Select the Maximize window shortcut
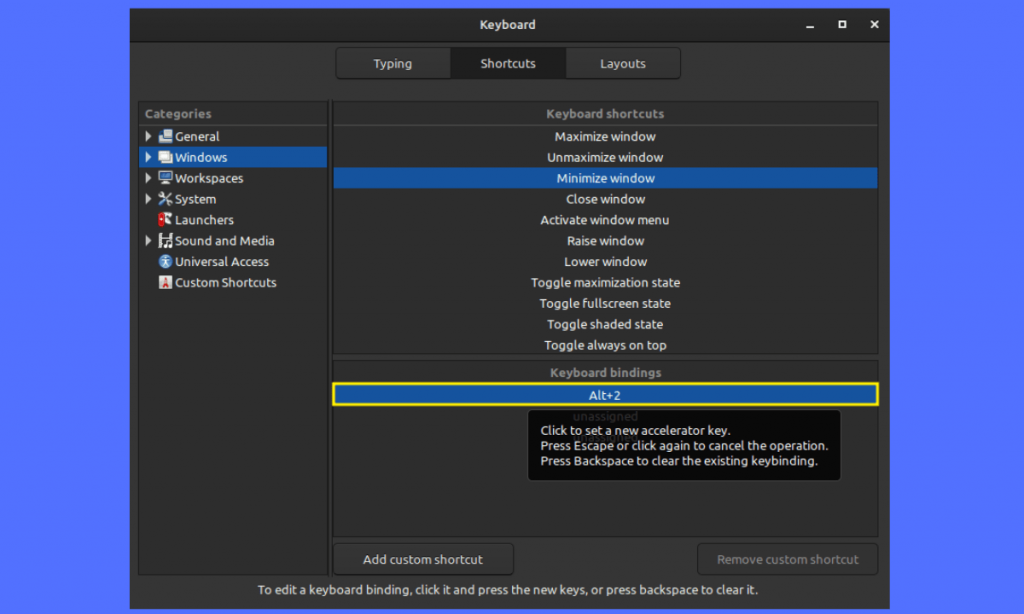Viewport: 1024px width, 614px height. click(605, 136)
